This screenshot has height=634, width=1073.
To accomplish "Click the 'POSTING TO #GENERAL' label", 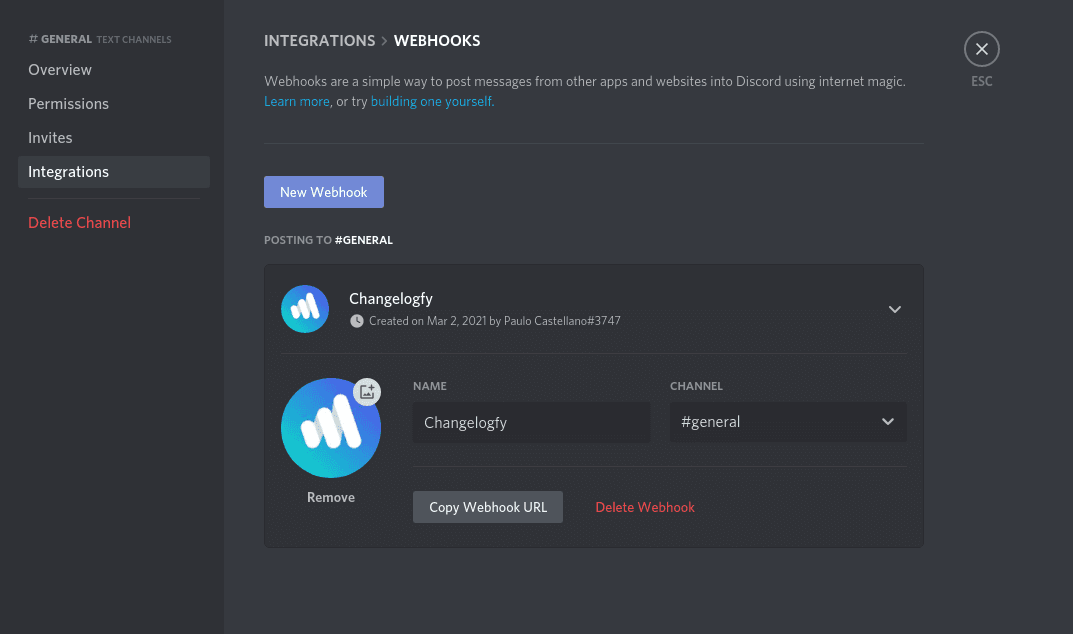I will coord(328,240).
